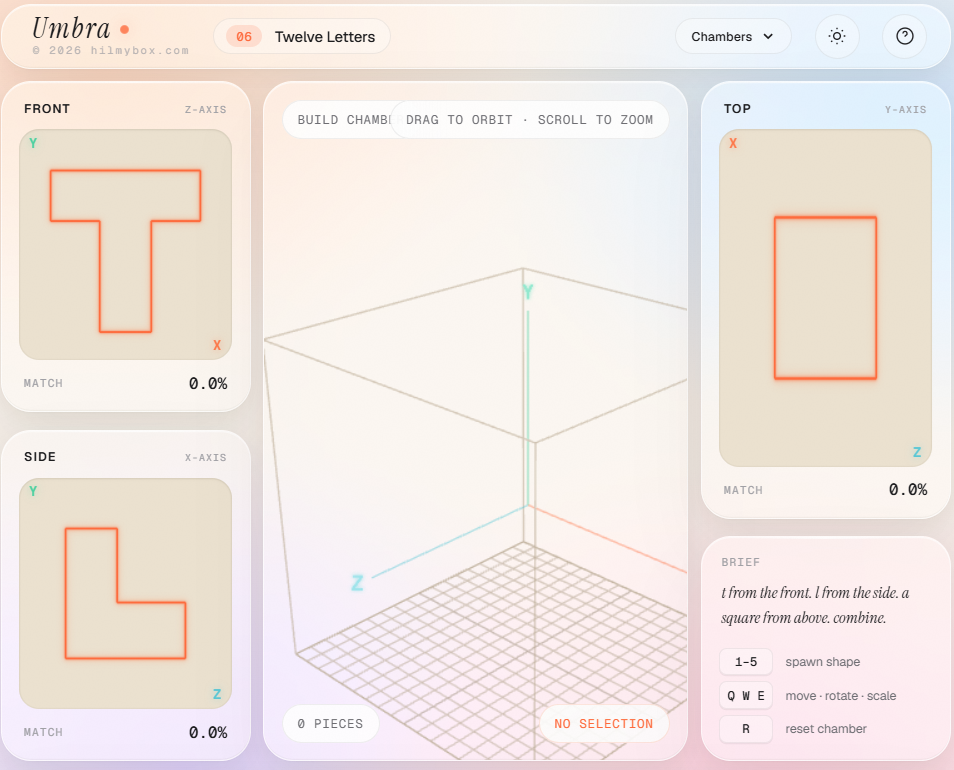Click the move · rotate · scale label

[841, 696]
